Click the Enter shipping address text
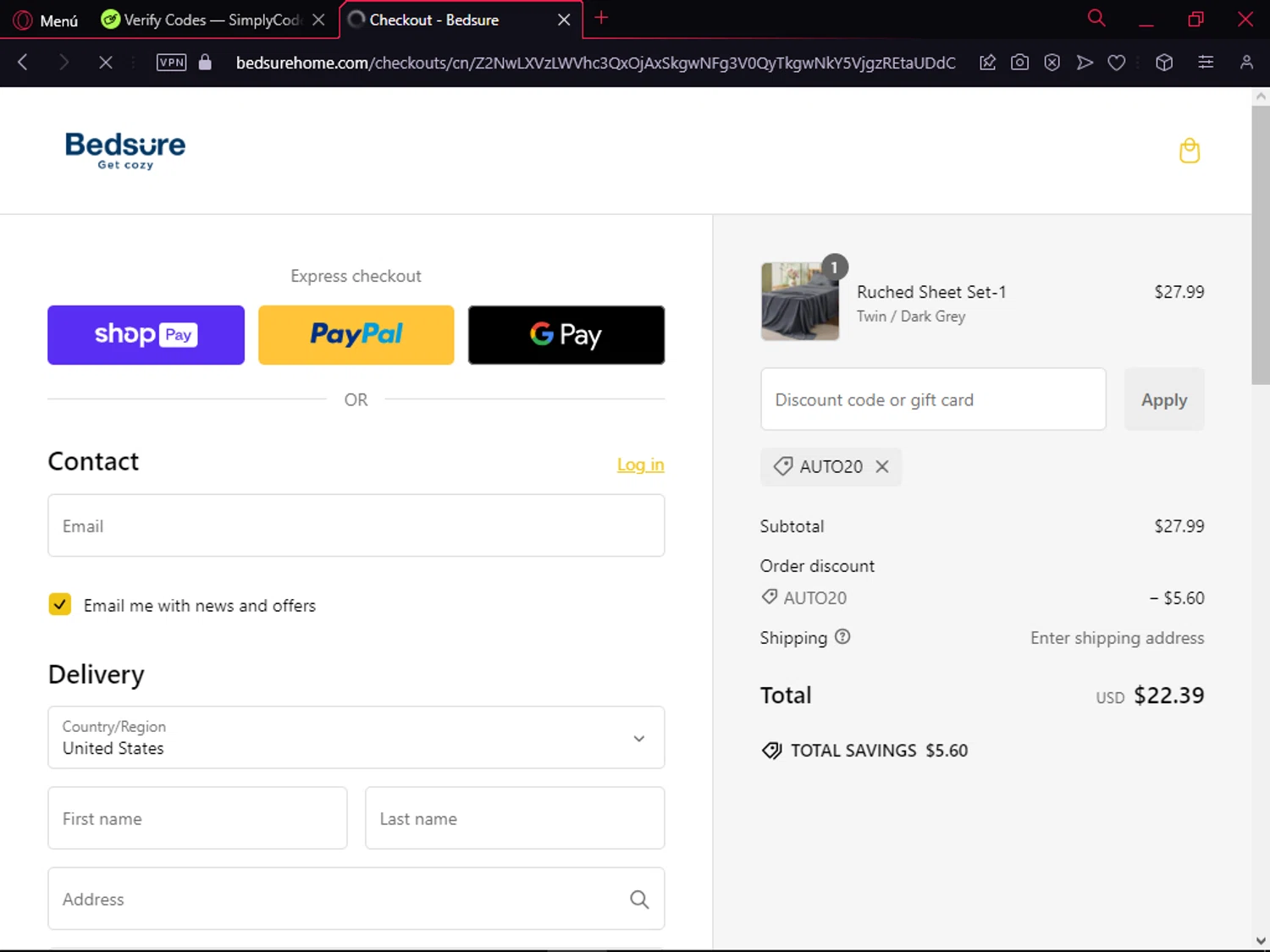This screenshot has height=952, width=1270. click(1117, 638)
